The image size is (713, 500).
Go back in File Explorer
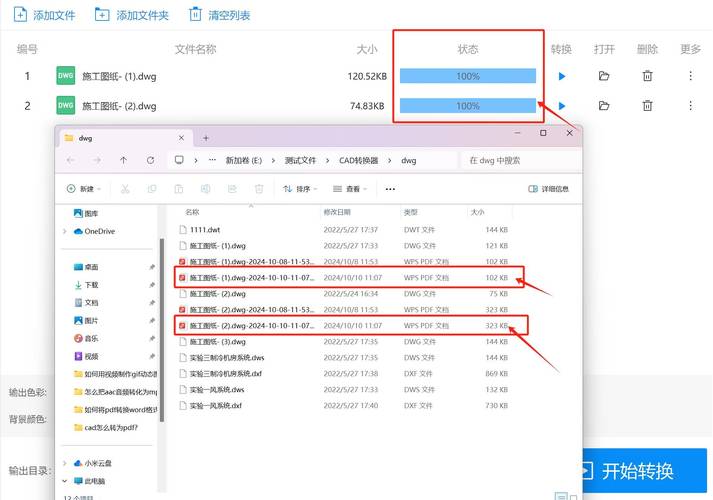click(70, 160)
